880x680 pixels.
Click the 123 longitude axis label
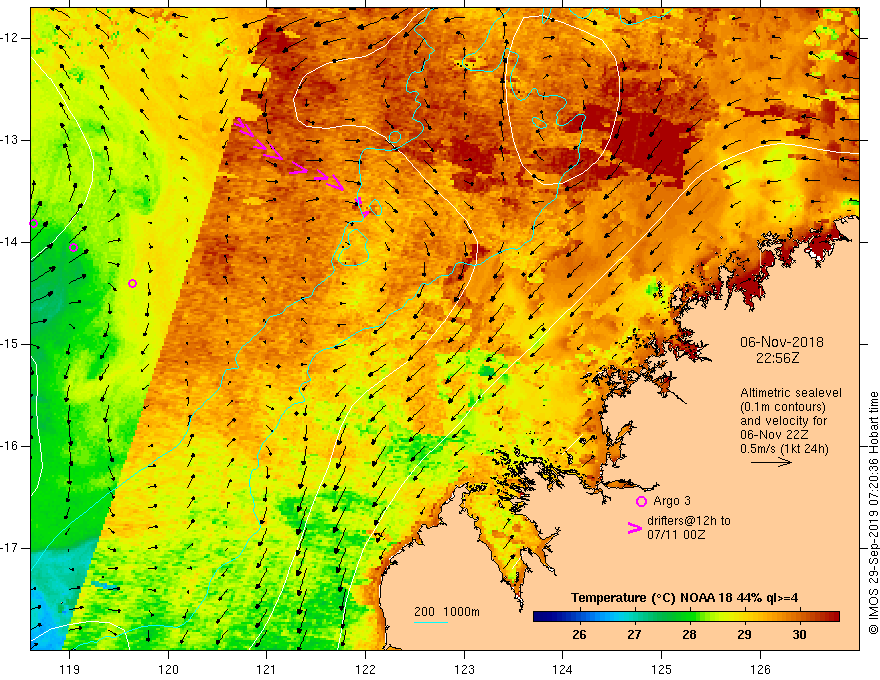(x=464, y=669)
